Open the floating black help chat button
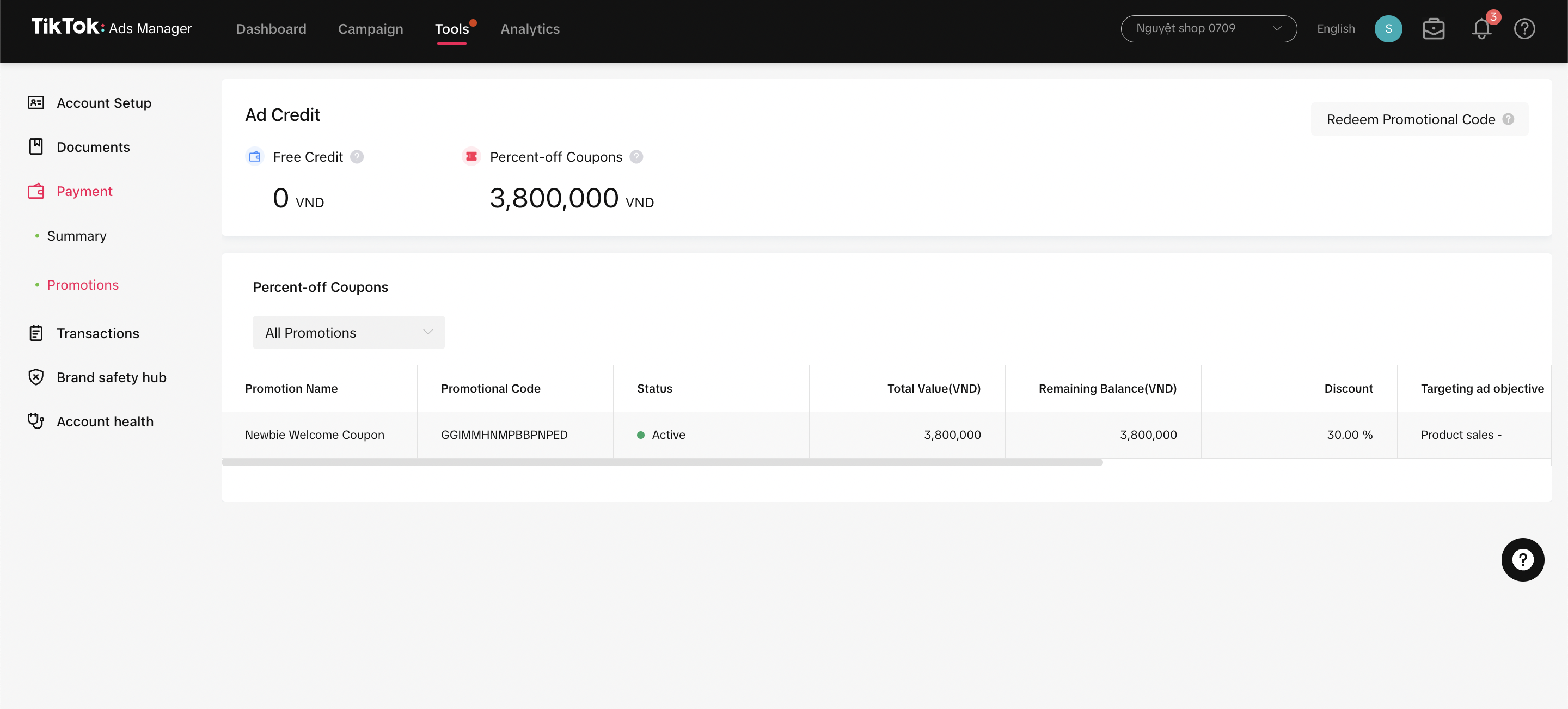This screenshot has height=709, width=1568. tap(1522, 559)
